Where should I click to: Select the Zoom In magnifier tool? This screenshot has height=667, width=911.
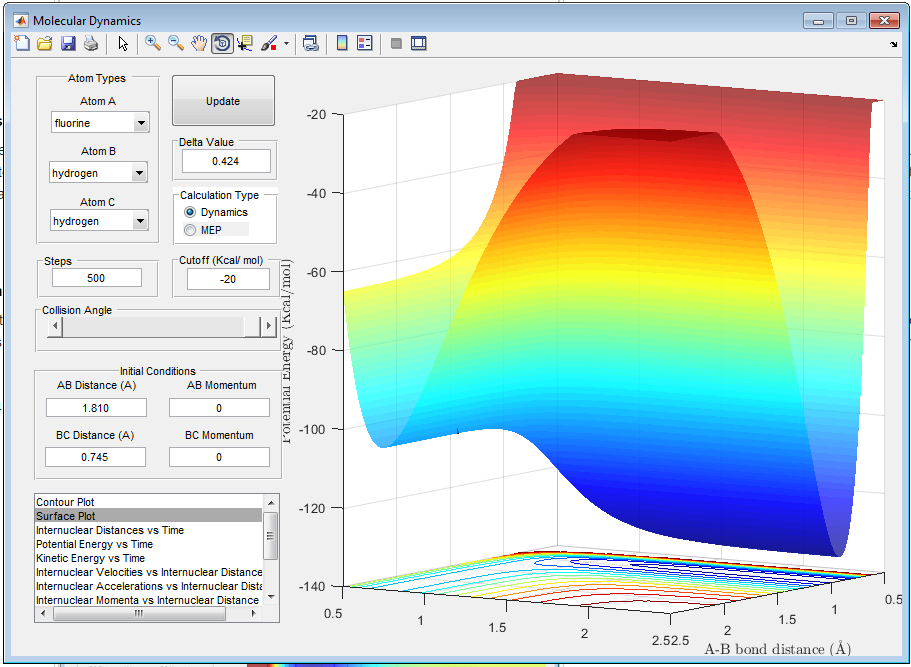coord(153,43)
